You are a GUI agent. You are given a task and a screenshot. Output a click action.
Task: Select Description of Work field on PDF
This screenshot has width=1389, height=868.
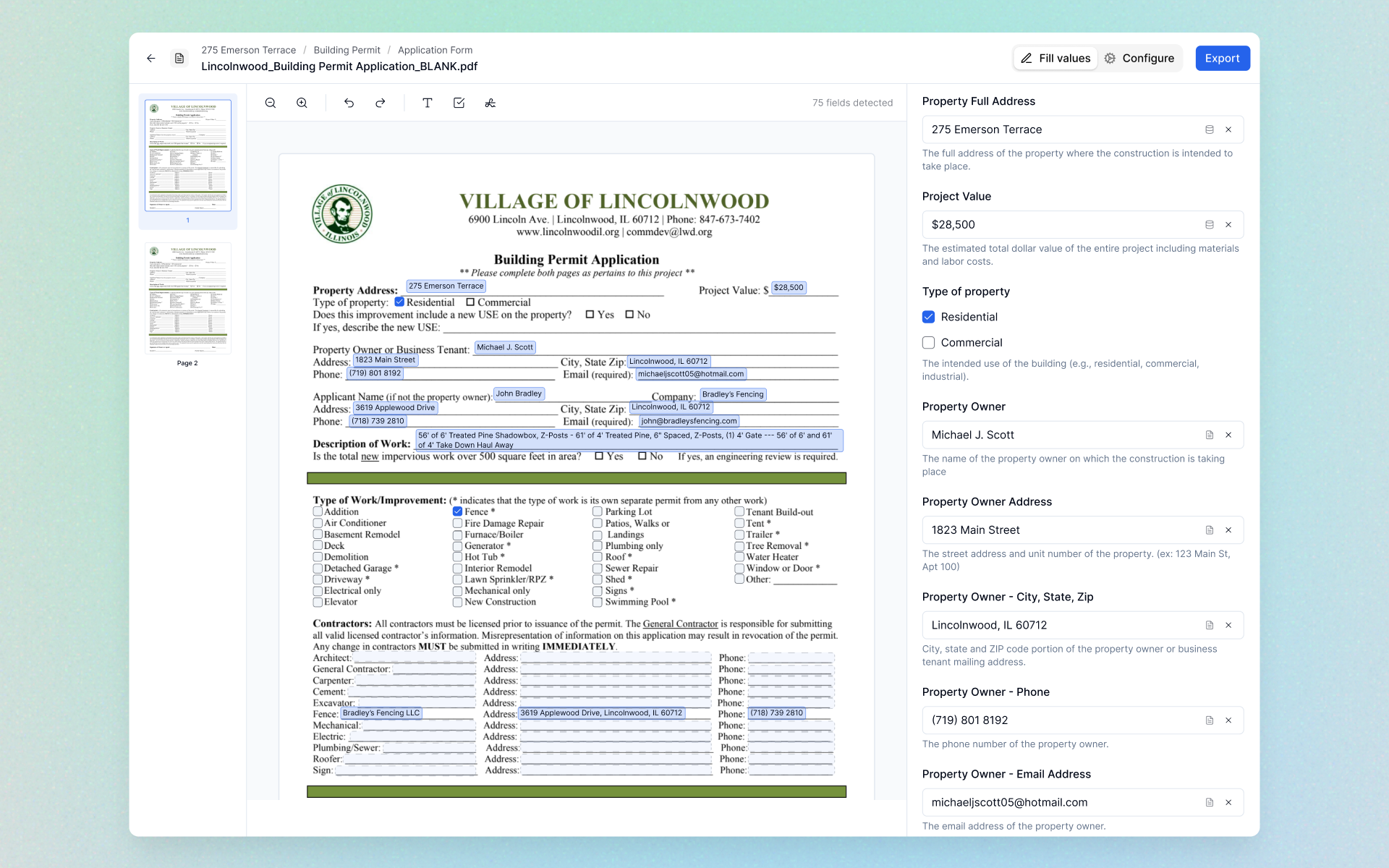click(629, 440)
